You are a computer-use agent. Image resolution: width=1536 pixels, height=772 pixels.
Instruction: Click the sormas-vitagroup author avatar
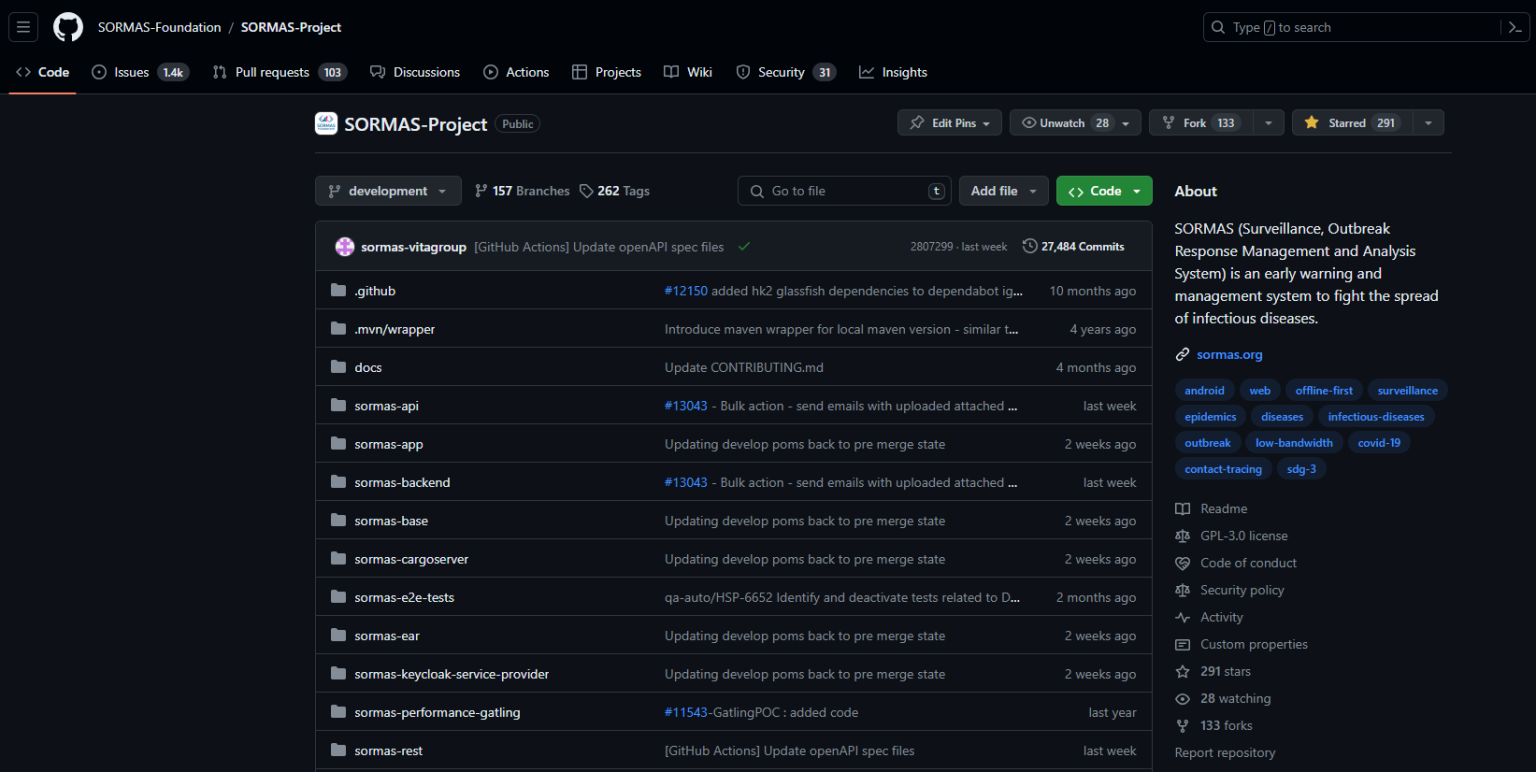[x=345, y=246]
